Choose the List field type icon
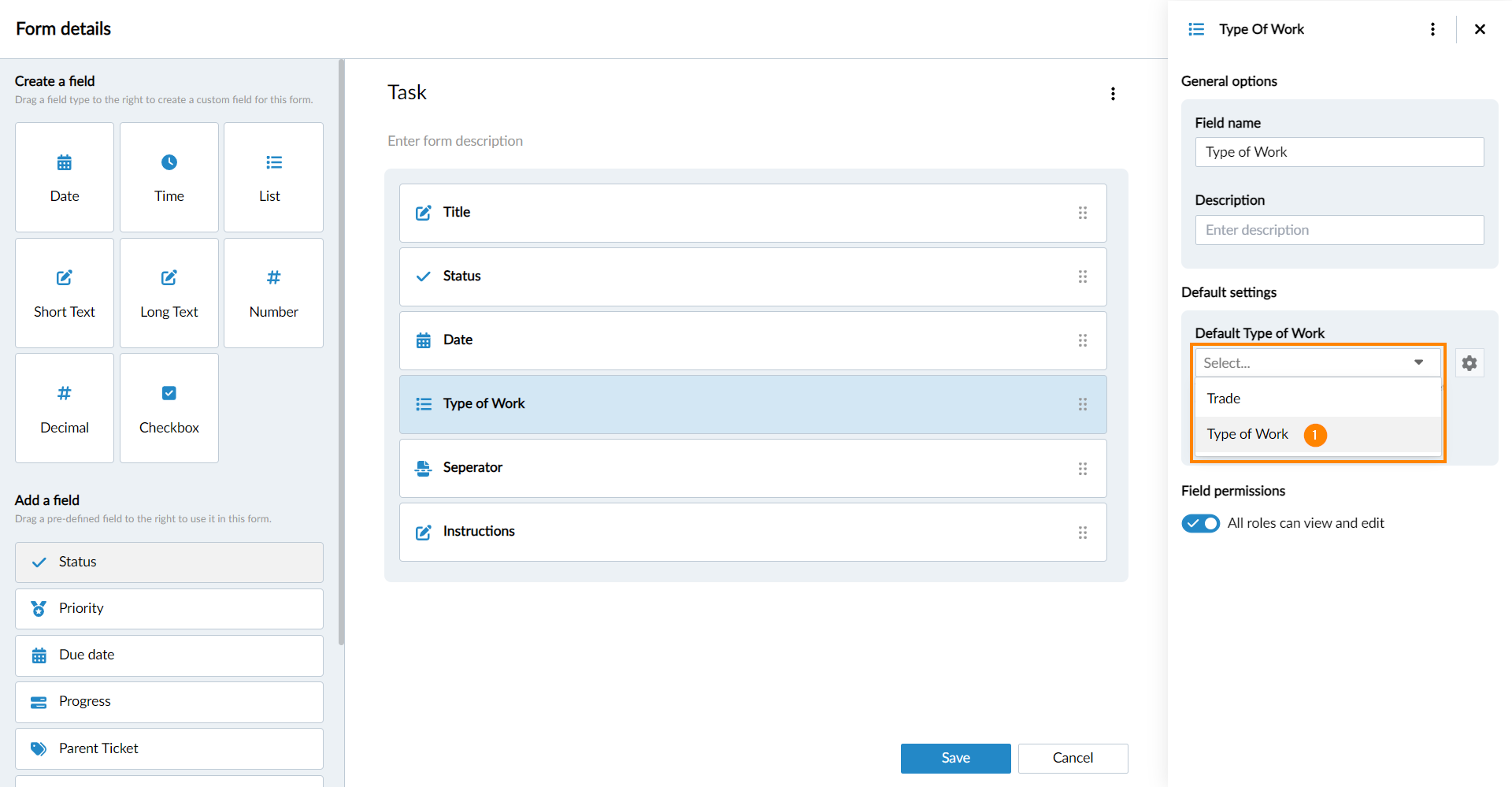Viewport: 1512px width, 787px height. tap(273, 163)
